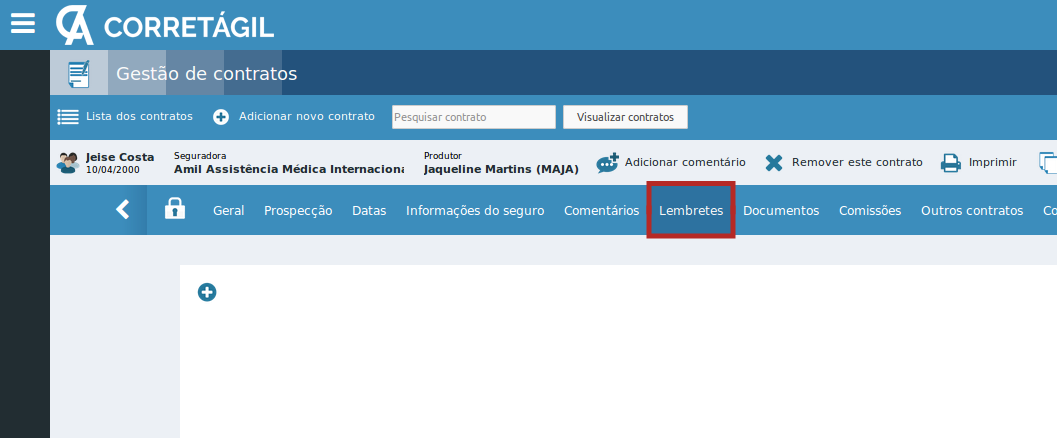Click the CorretÁgil logo
Screen dimensions: 1057x438
[x=164, y=26]
